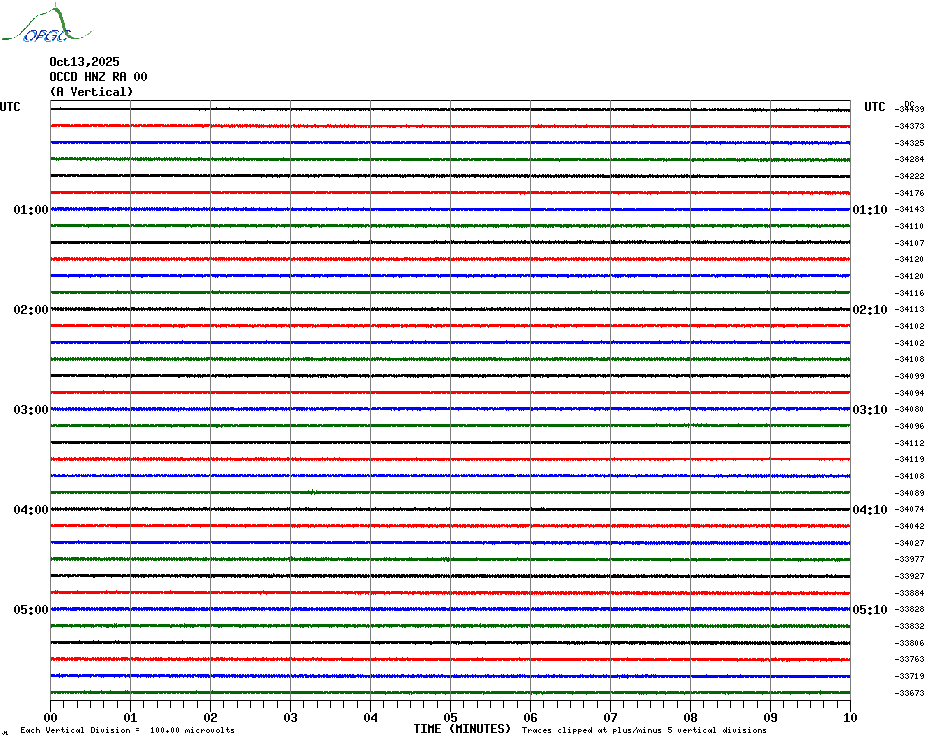Click the 01:00 hour label on left

click(x=30, y=210)
